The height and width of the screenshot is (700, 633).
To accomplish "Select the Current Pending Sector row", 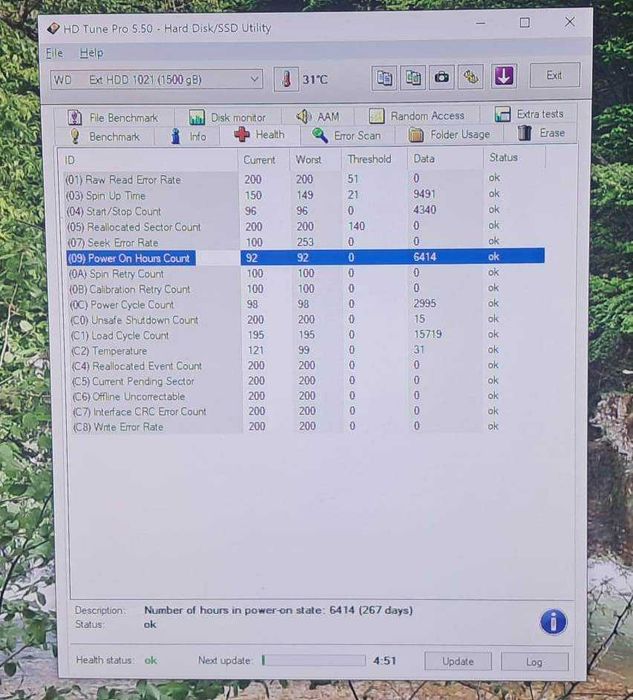I will point(307,381).
